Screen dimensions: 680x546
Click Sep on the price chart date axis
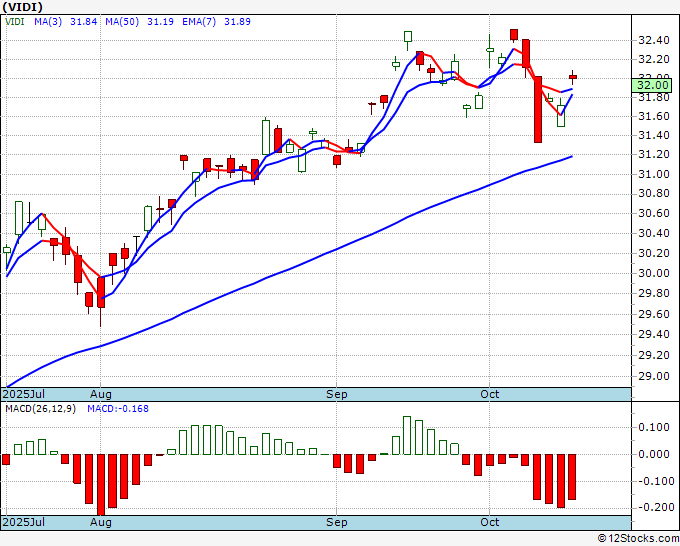(x=337, y=394)
